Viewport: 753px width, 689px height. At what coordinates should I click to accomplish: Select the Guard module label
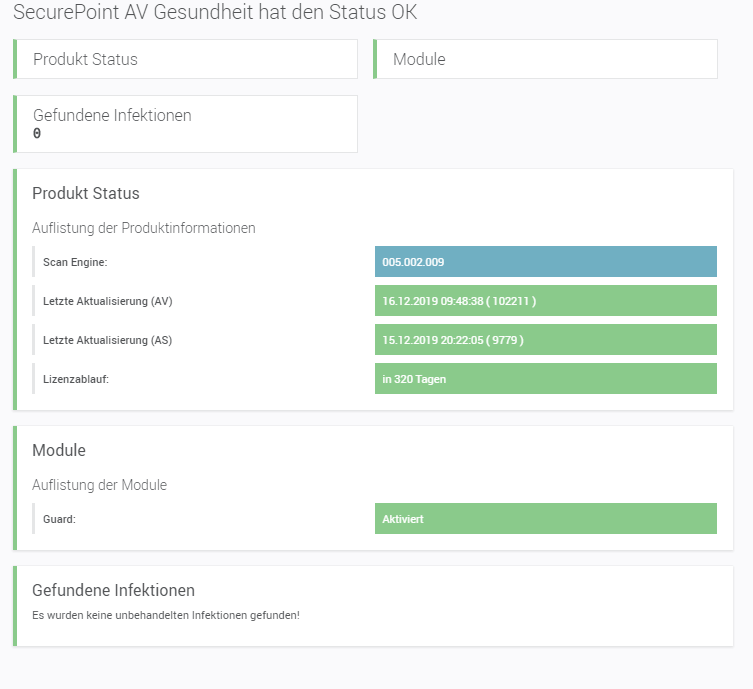(x=60, y=519)
